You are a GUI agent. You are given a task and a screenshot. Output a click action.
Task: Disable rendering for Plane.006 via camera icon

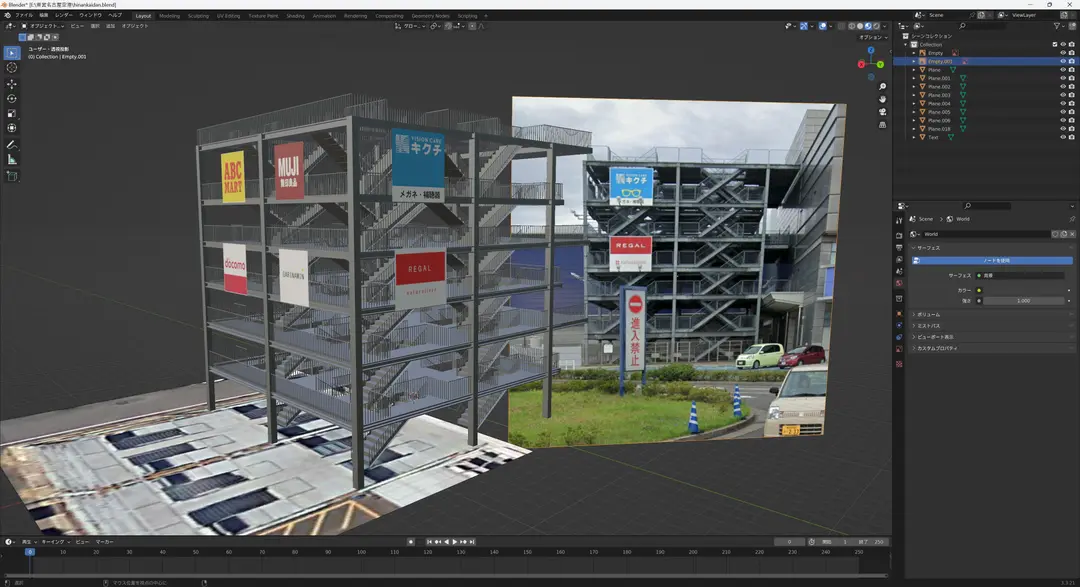pyautogui.click(x=1071, y=121)
